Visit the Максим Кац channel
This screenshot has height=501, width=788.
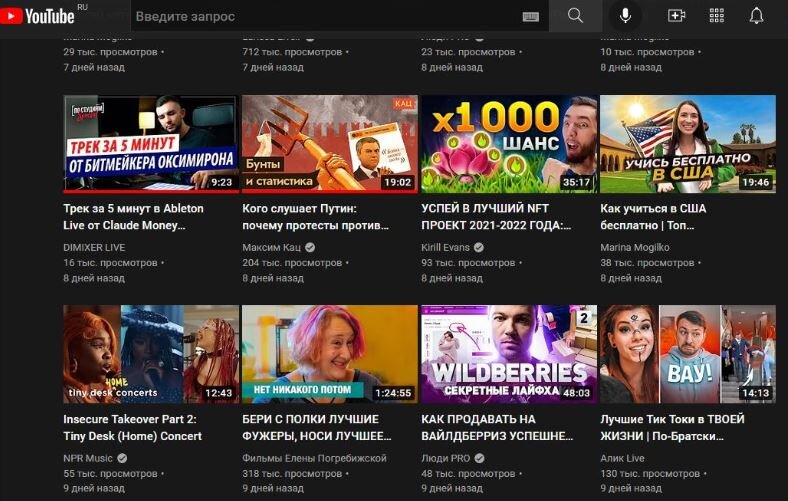pyautogui.click(x=271, y=247)
